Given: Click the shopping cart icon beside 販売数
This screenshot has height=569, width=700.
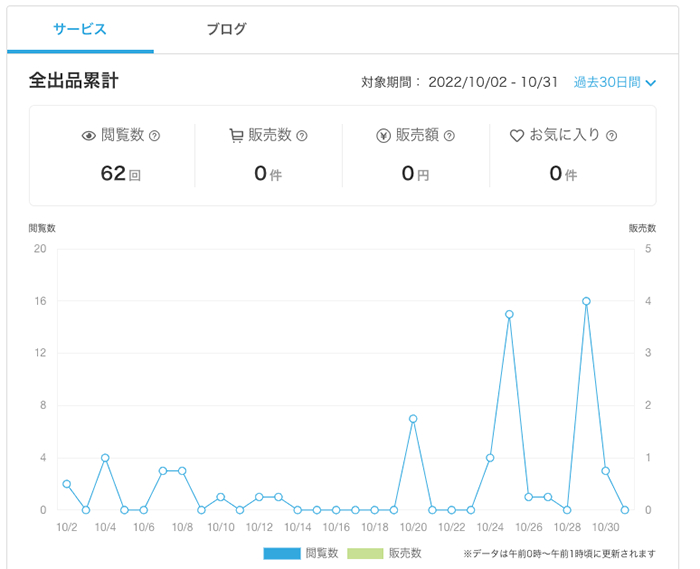Looking at the screenshot, I should click(237, 135).
